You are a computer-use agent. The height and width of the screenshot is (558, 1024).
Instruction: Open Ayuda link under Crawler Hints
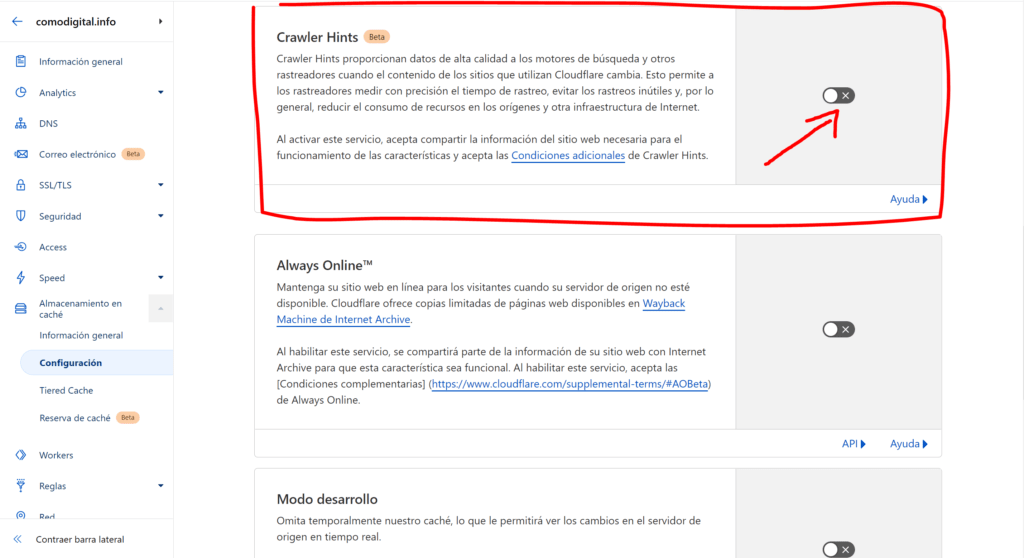click(x=908, y=199)
